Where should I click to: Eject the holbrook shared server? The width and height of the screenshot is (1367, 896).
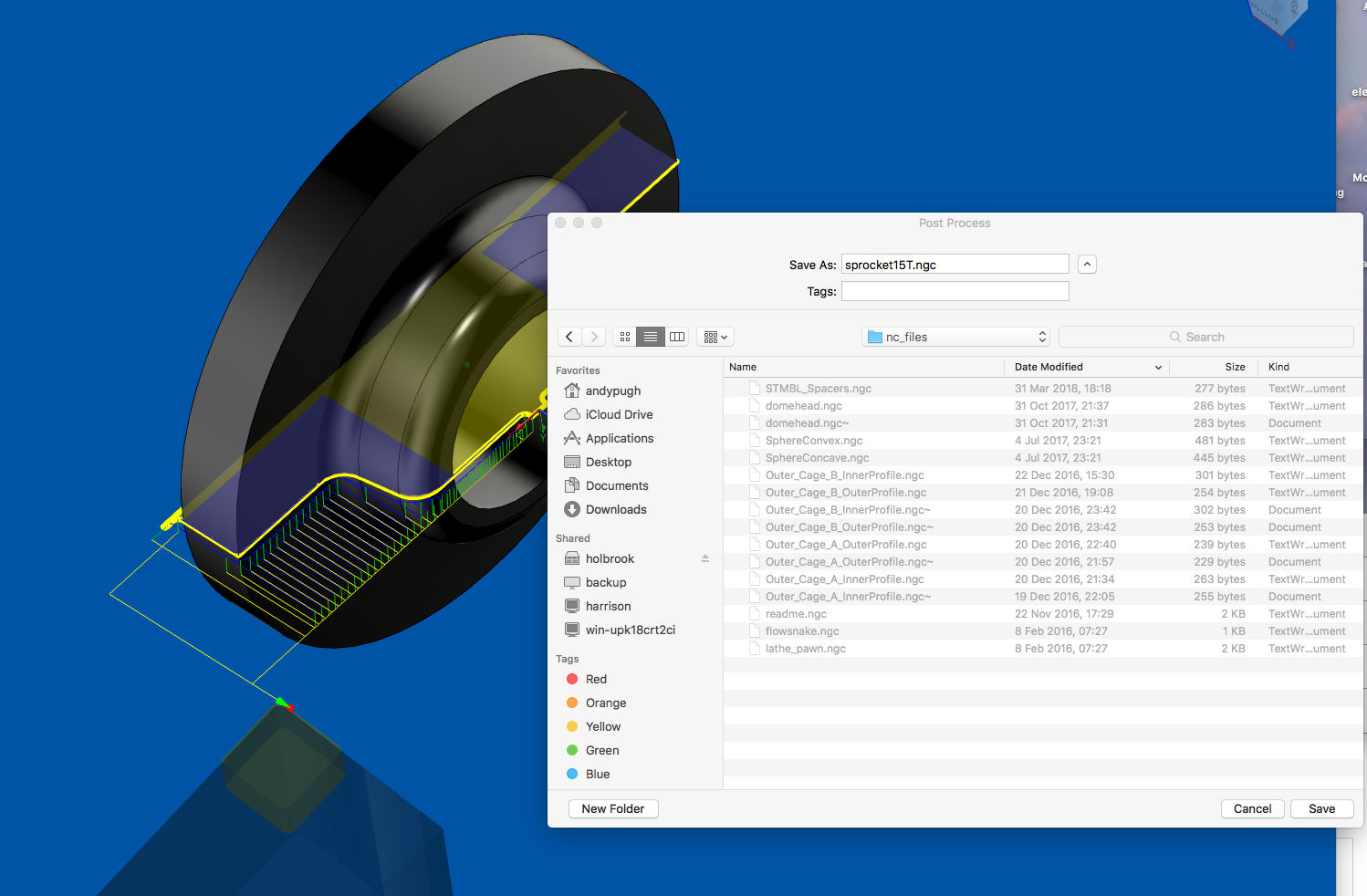[x=705, y=558]
